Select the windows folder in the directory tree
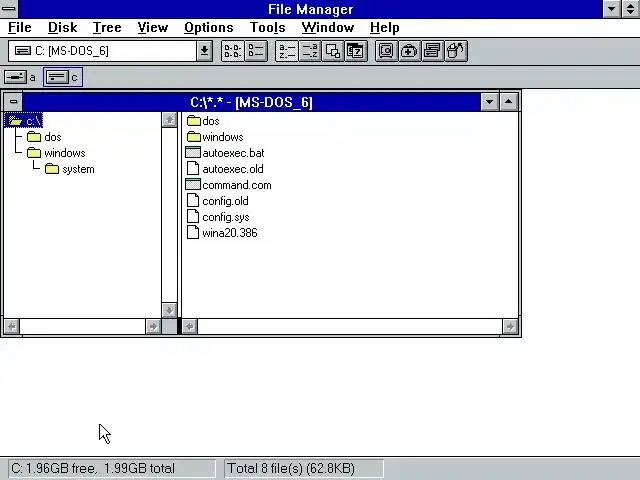This screenshot has height=480, width=640. coord(56,153)
